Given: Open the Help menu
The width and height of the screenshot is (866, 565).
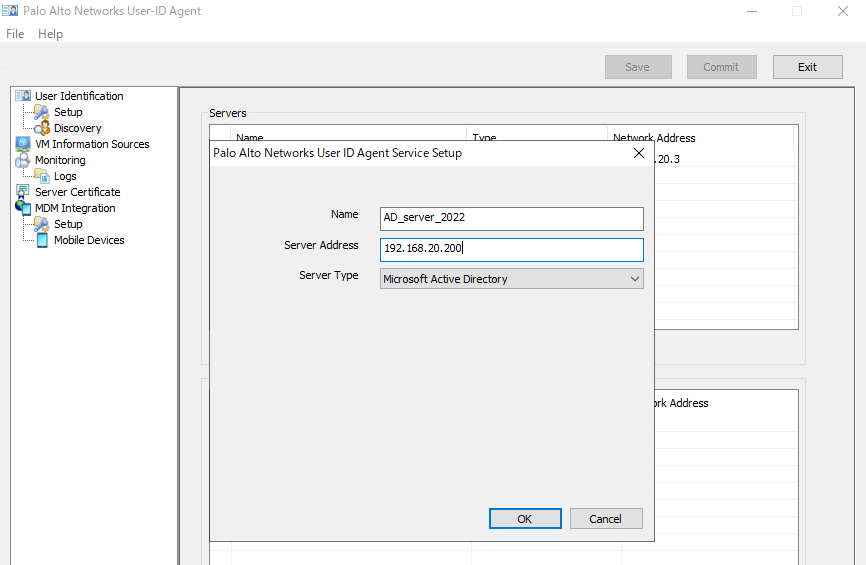Looking at the screenshot, I should (50, 34).
